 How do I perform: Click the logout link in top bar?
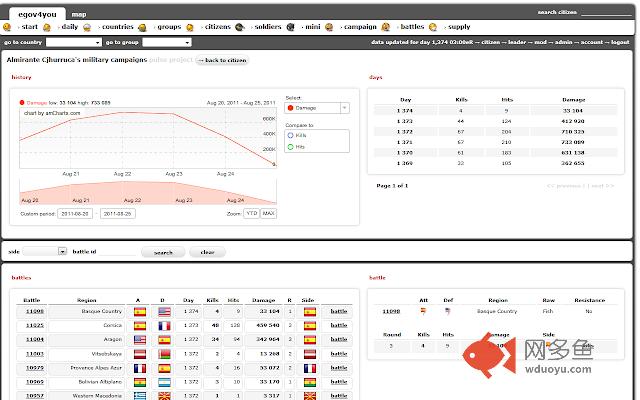pos(620,42)
